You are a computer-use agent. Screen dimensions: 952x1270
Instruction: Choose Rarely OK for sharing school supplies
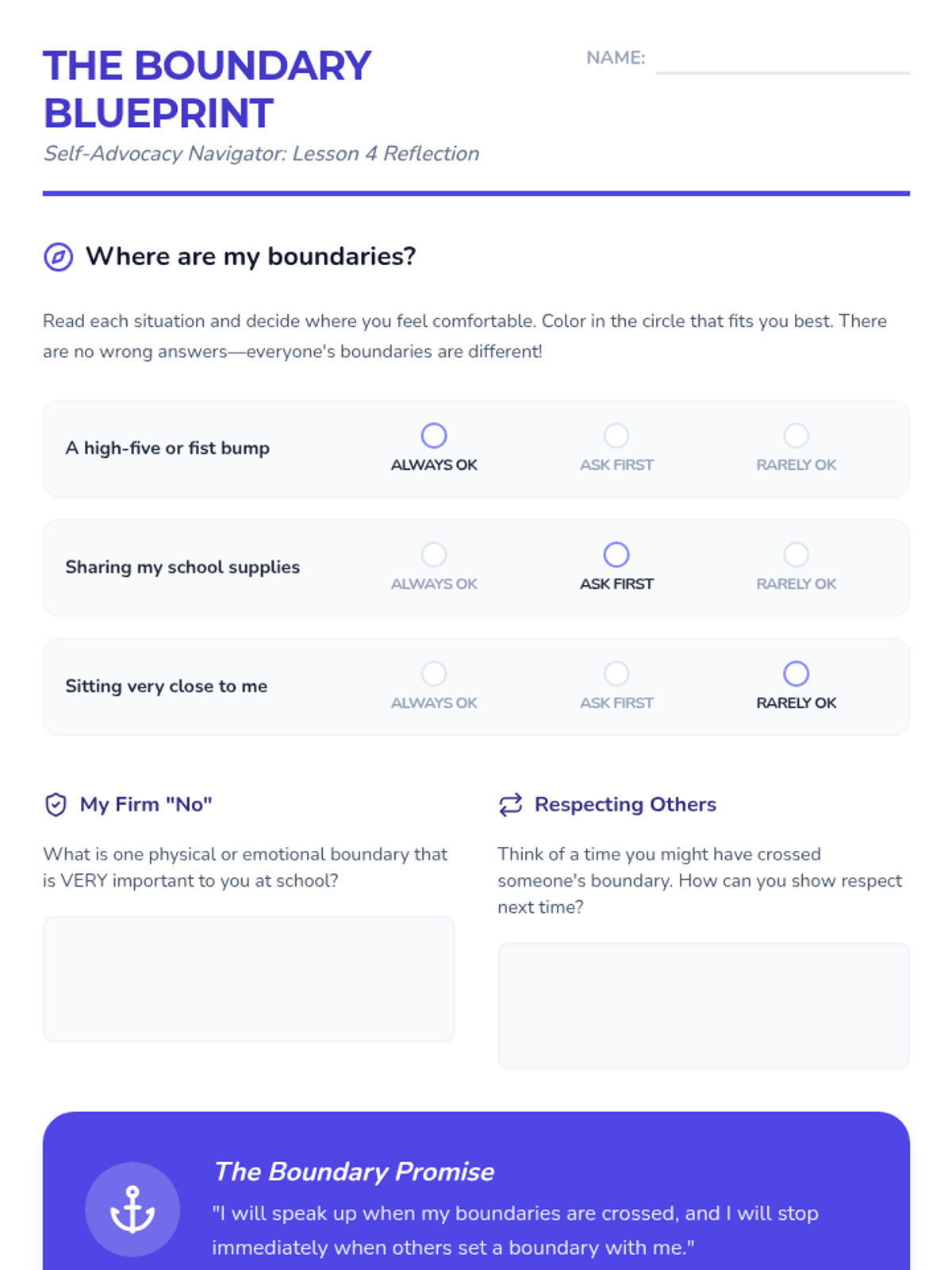coord(796,555)
